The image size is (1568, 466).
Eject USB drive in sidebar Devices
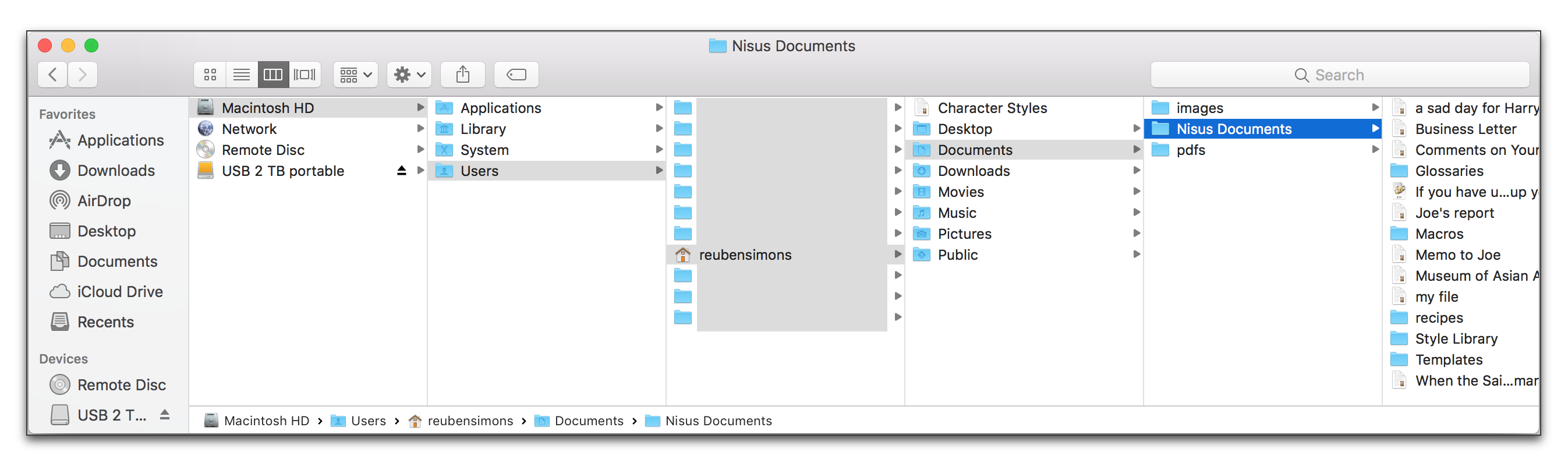click(x=164, y=415)
